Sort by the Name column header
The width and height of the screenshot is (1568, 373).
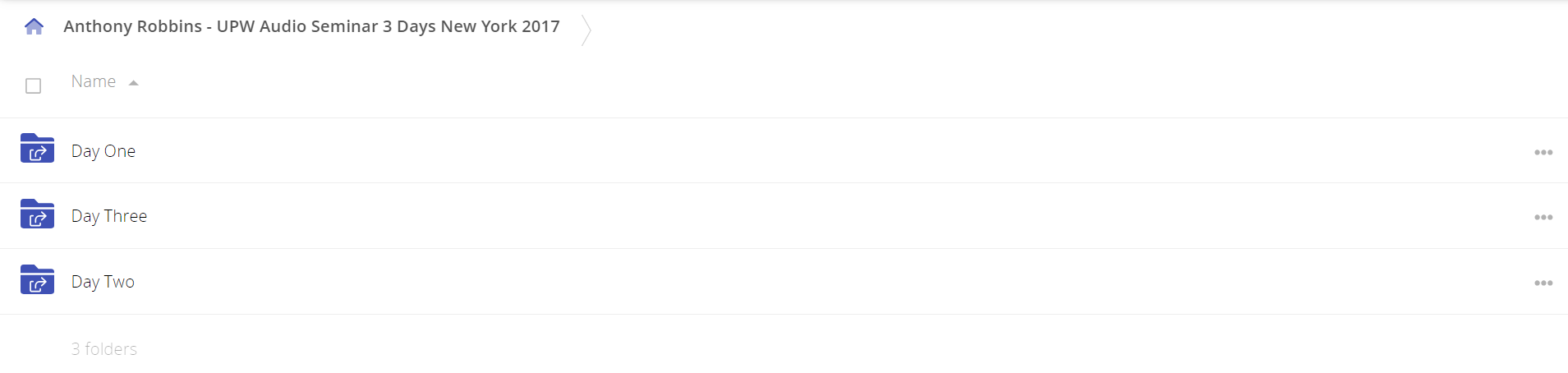click(x=94, y=81)
